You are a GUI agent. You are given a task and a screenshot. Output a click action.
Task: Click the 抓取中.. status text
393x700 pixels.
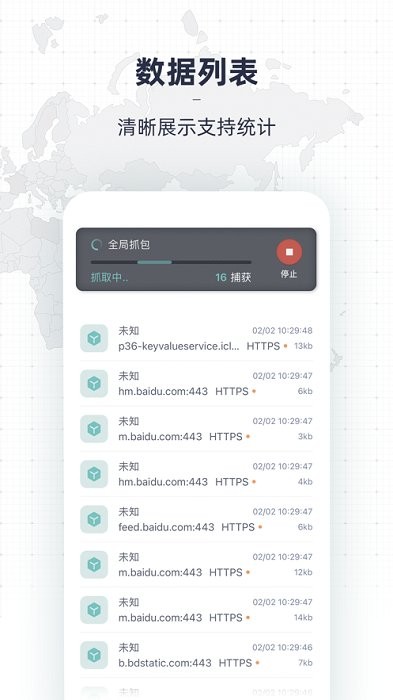point(109,277)
